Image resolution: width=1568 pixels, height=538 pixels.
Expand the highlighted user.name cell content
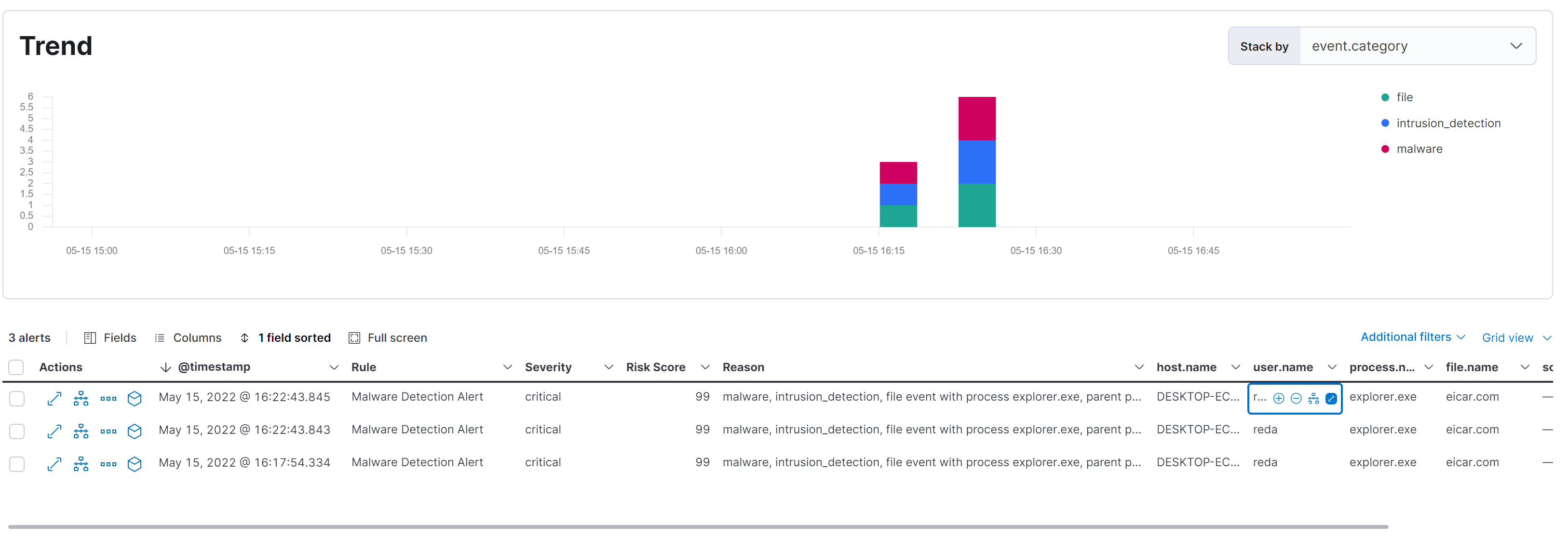pyautogui.click(x=1331, y=399)
